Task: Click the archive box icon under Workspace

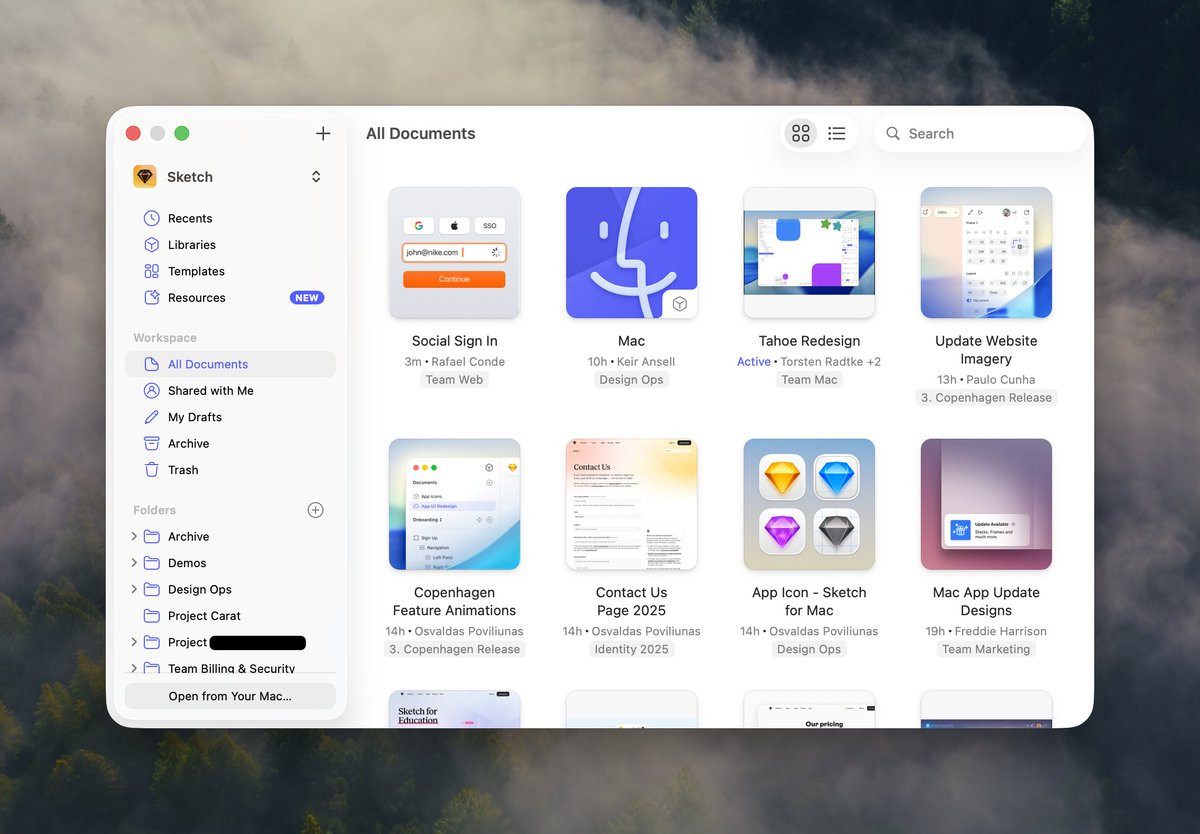Action: coord(151,443)
